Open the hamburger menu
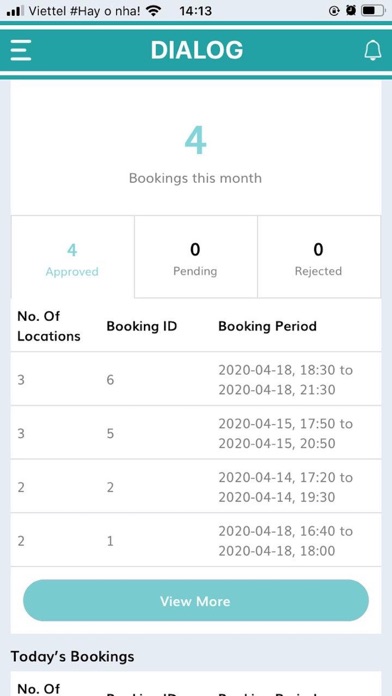The width and height of the screenshot is (392, 696). (21, 50)
